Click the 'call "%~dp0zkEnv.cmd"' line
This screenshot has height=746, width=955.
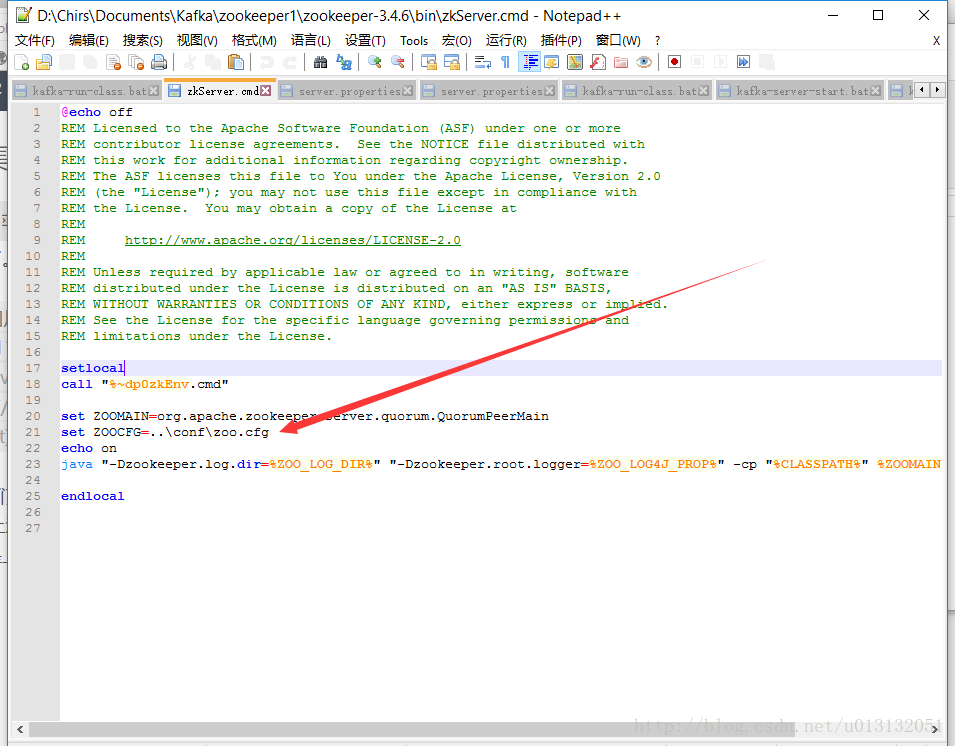pyautogui.click(x=145, y=384)
